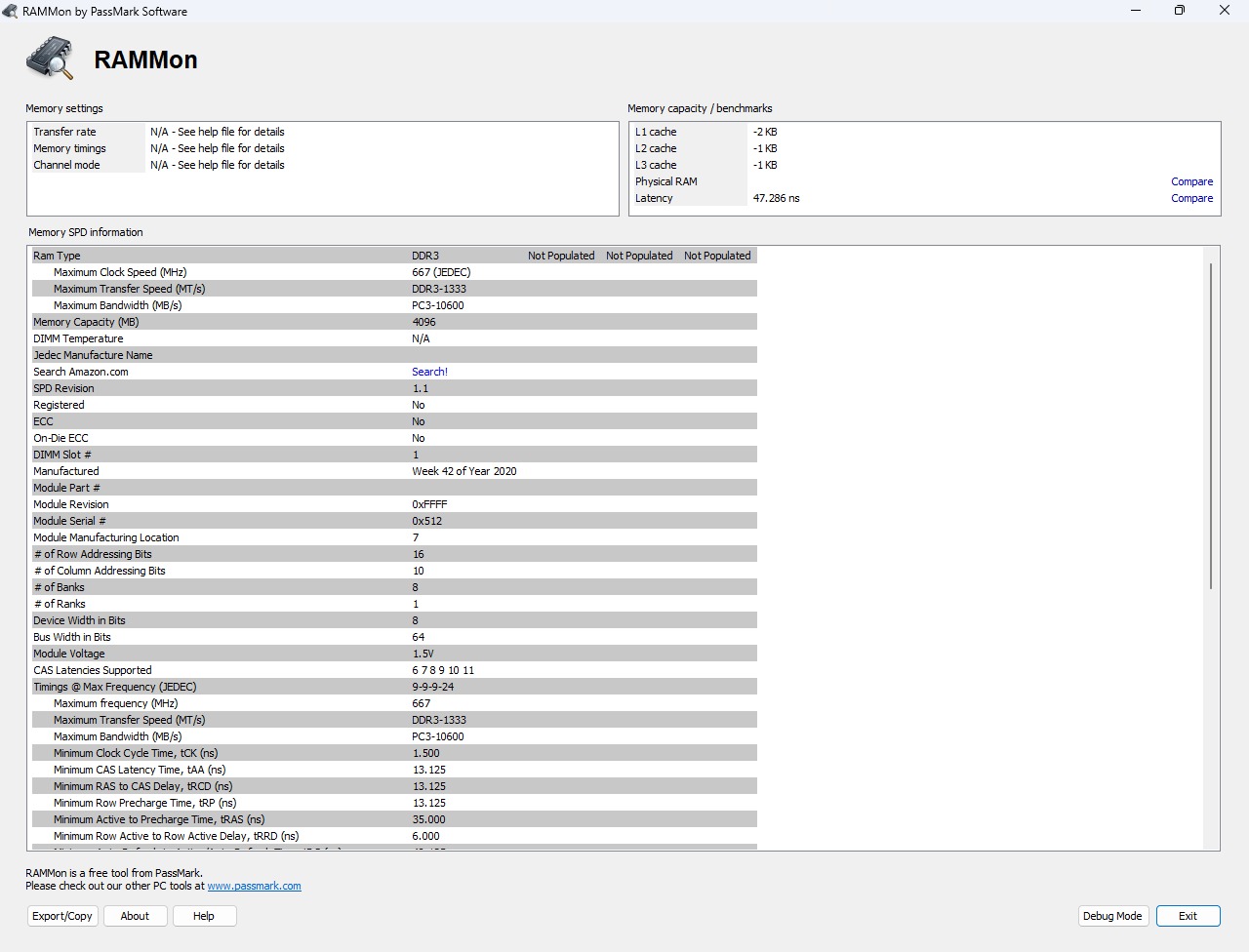1249x952 pixels.
Task: Click the 0xFFFF module revision value
Action: [429, 504]
